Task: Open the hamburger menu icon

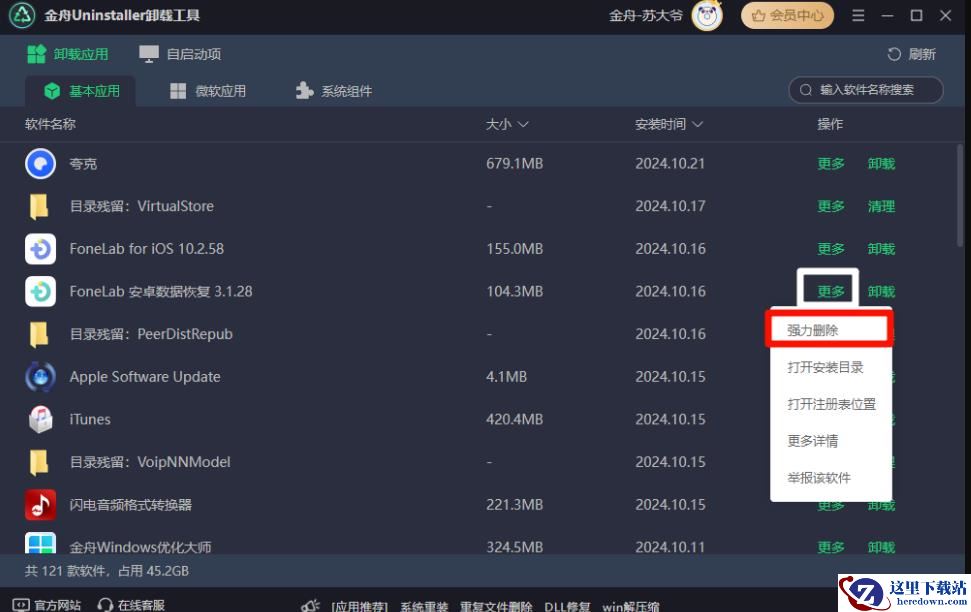Action: click(x=858, y=15)
